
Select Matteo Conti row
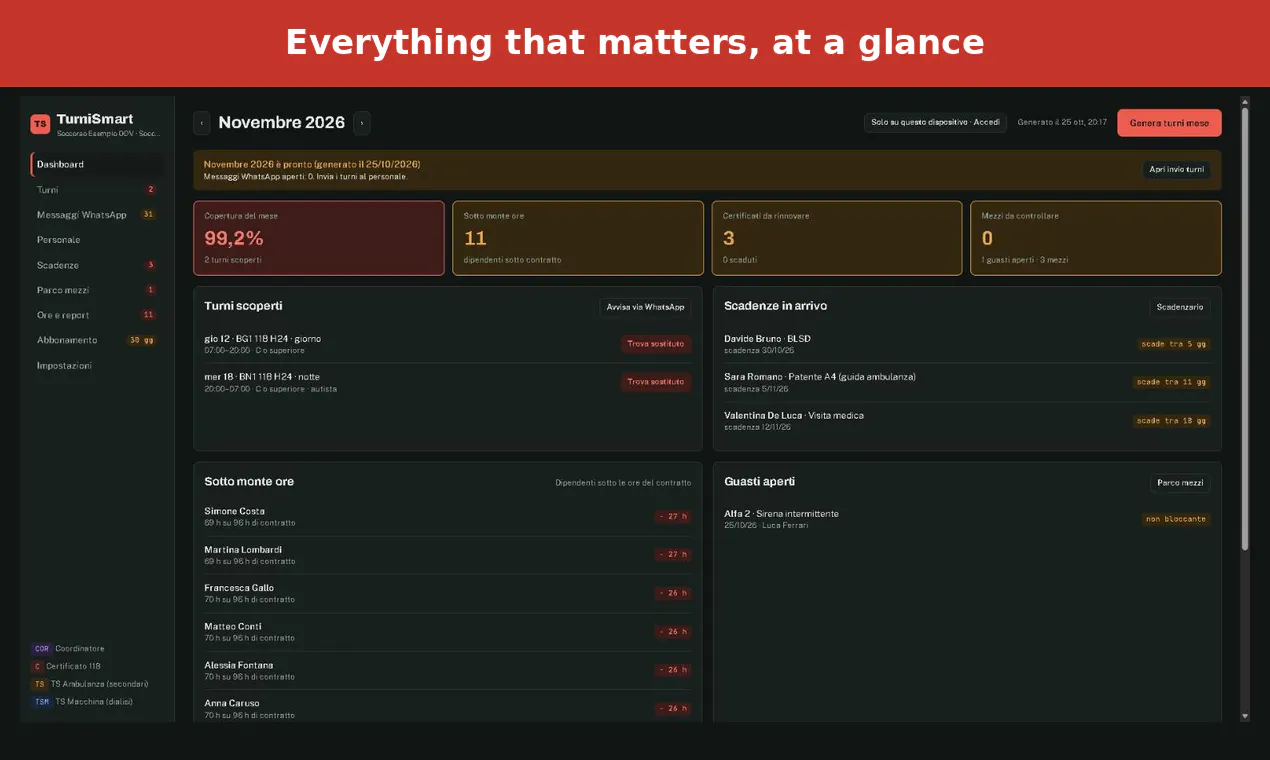(448, 632)
